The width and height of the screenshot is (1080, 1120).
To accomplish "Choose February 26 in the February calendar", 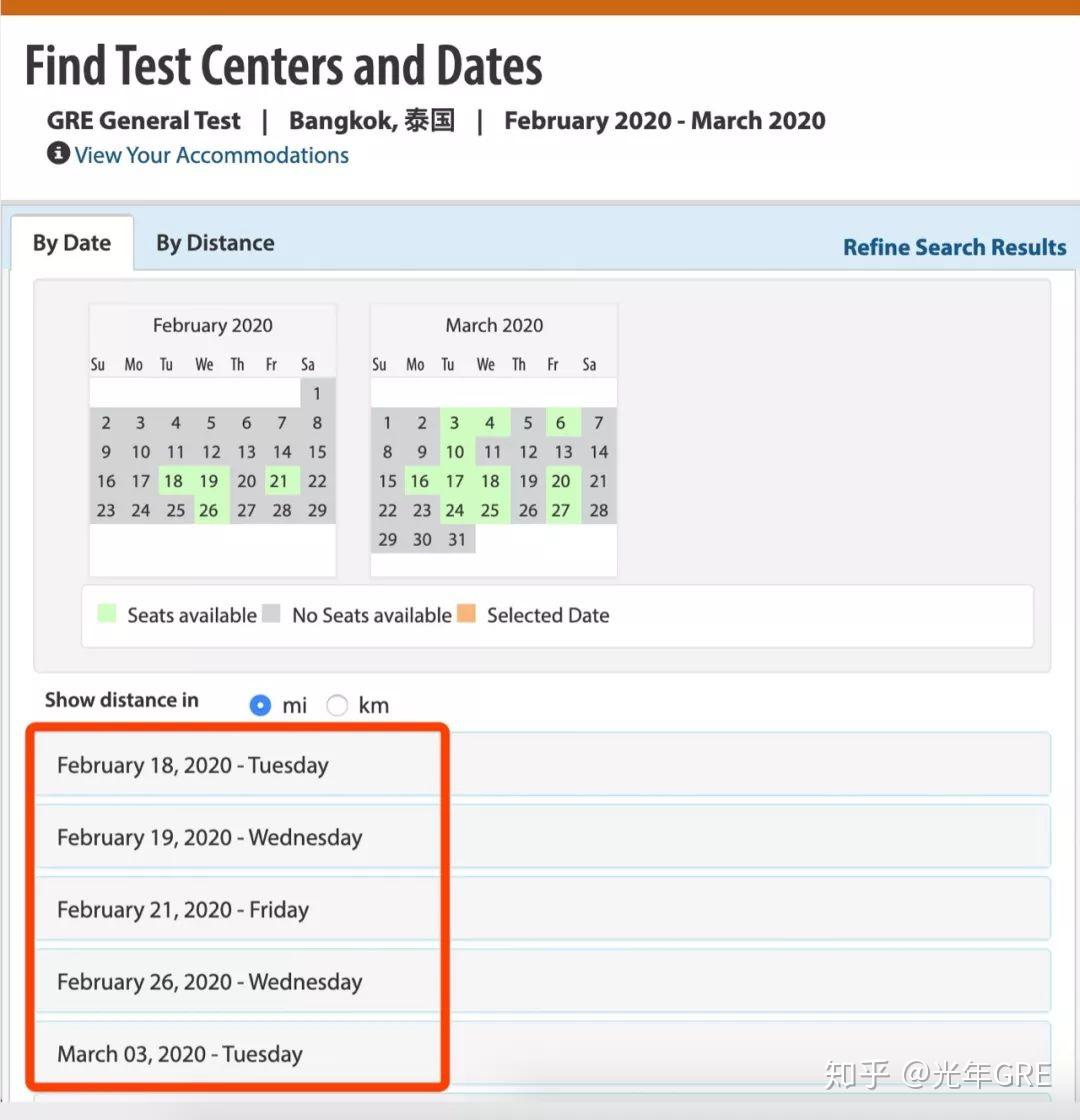I will [x=208, y=510].
